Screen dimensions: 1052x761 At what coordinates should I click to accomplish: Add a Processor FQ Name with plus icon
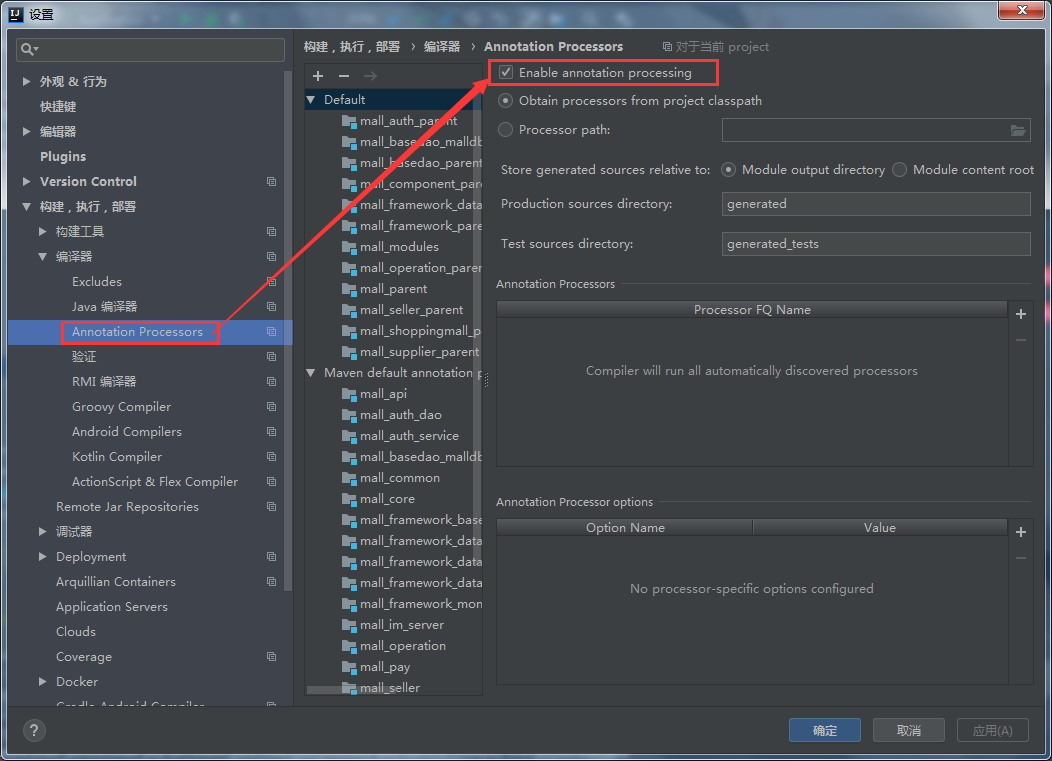pos(1020,313)
